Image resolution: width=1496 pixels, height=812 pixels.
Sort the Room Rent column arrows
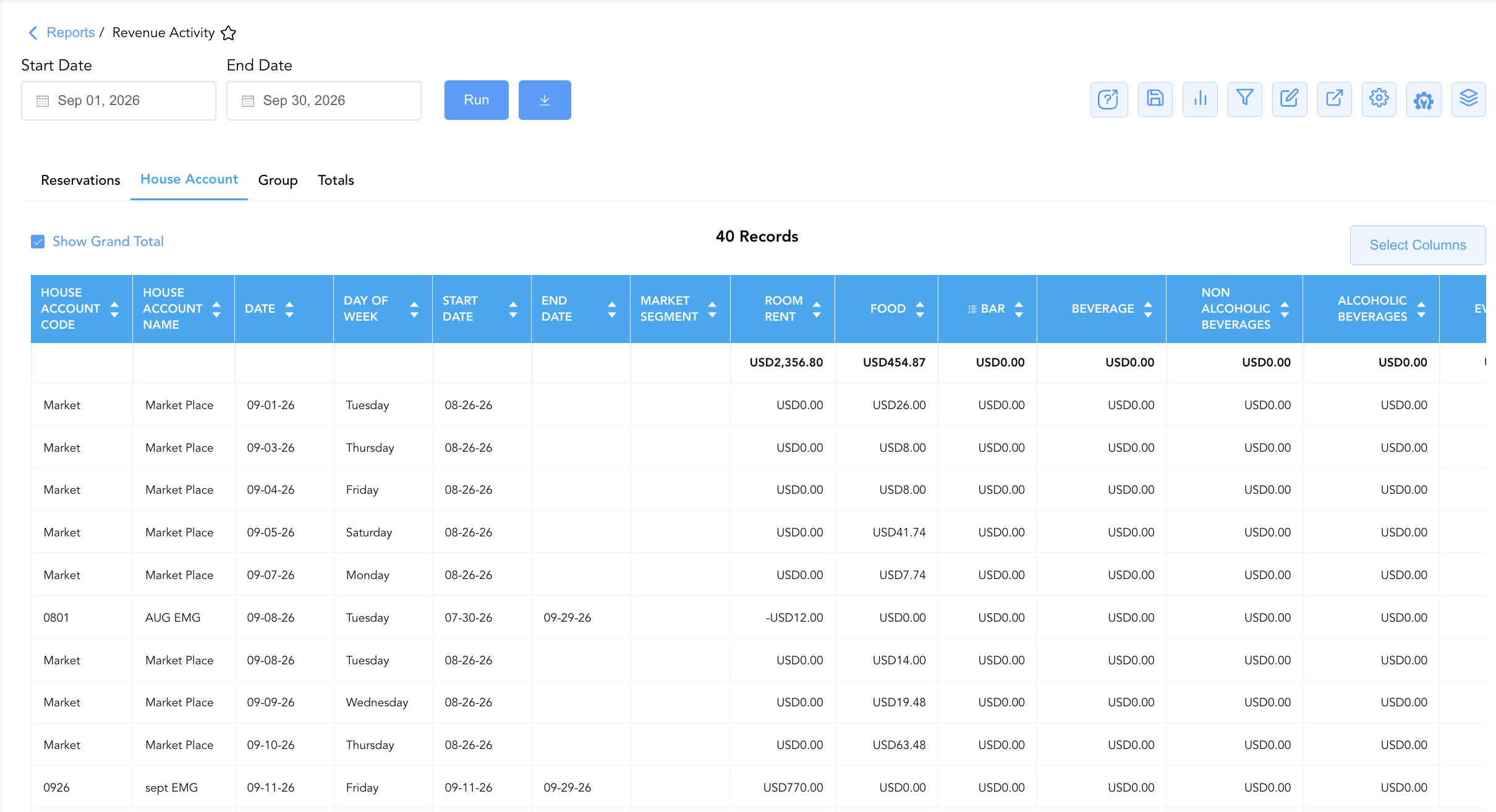coord(817,309)
